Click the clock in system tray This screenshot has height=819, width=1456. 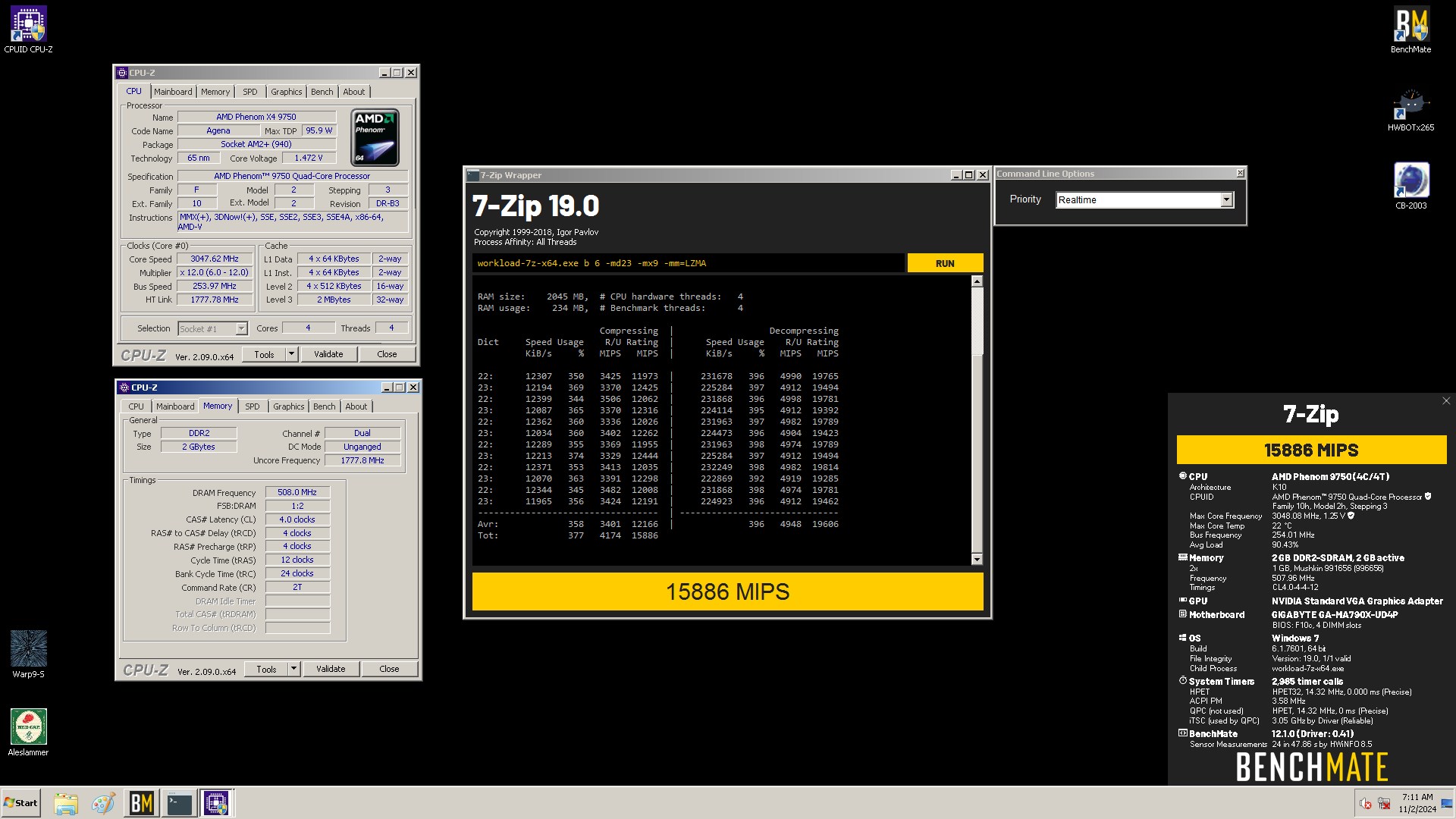click(x=1417, y=803)
